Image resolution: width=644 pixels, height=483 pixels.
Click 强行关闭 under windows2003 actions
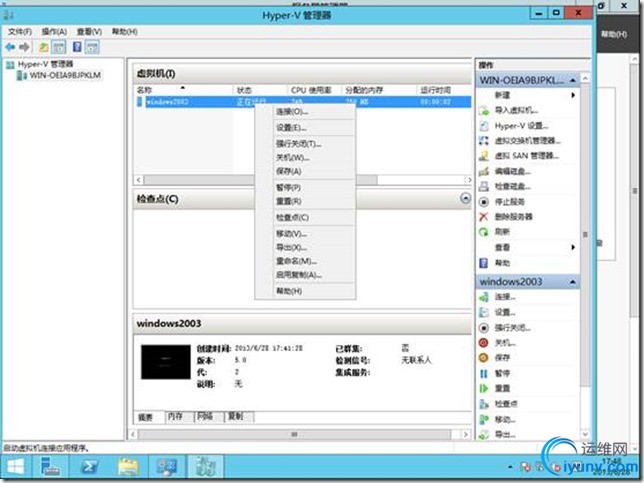[x=513, y=328]
